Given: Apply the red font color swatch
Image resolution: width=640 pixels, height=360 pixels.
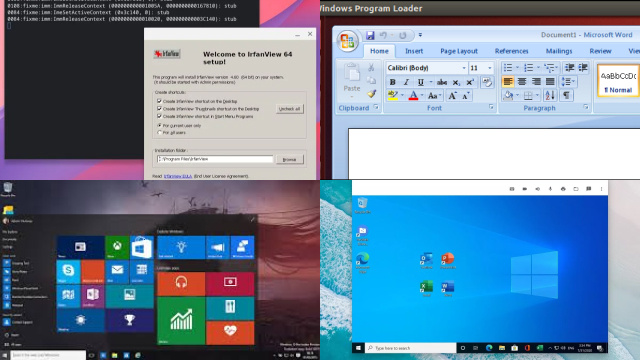Looking at the screenshot, I should pyautogui.click(x=413, y=96).
